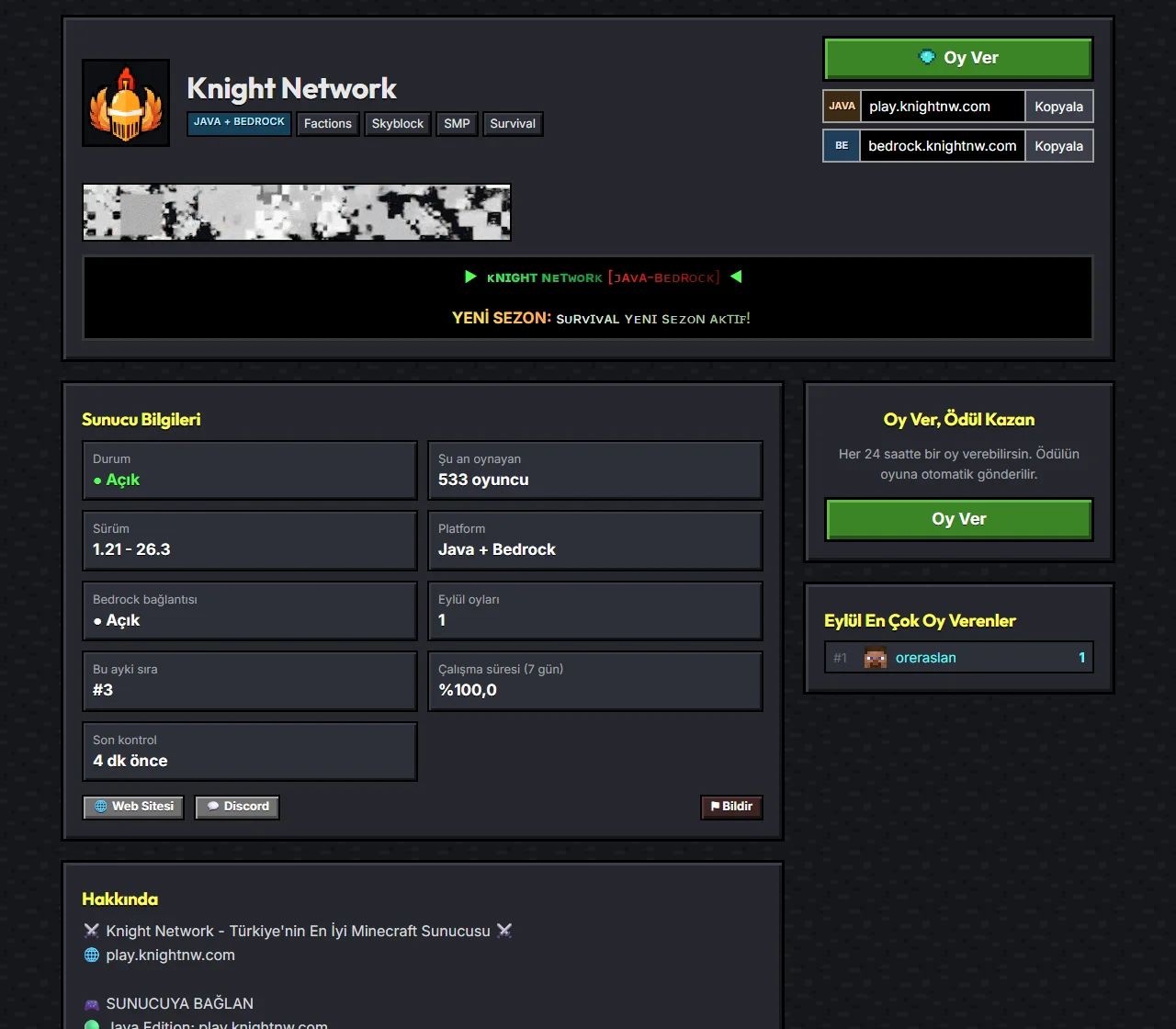Click the Hakkında heading
The height and width of the screenshot is (1029, 1176).
tap(119, 899)
